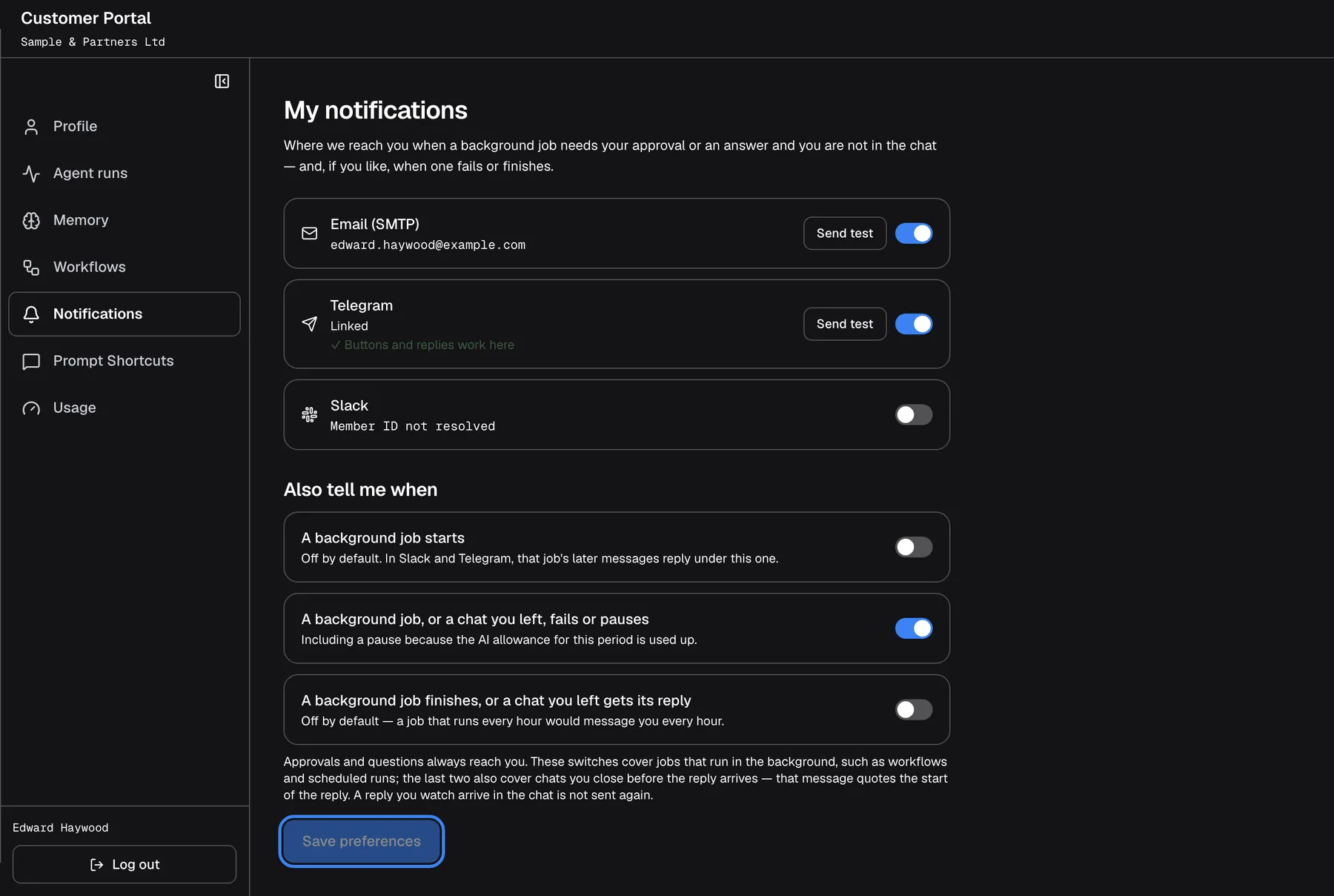Click the Slack logo icon
Image resolution: width=1334 pixels, height=896 pixels.
tap(310, 414)
